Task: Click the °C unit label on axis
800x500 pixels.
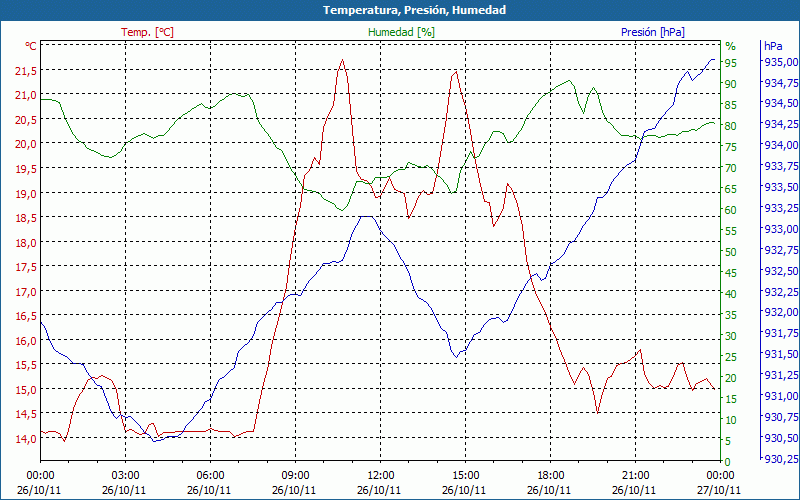Action: 31,46
